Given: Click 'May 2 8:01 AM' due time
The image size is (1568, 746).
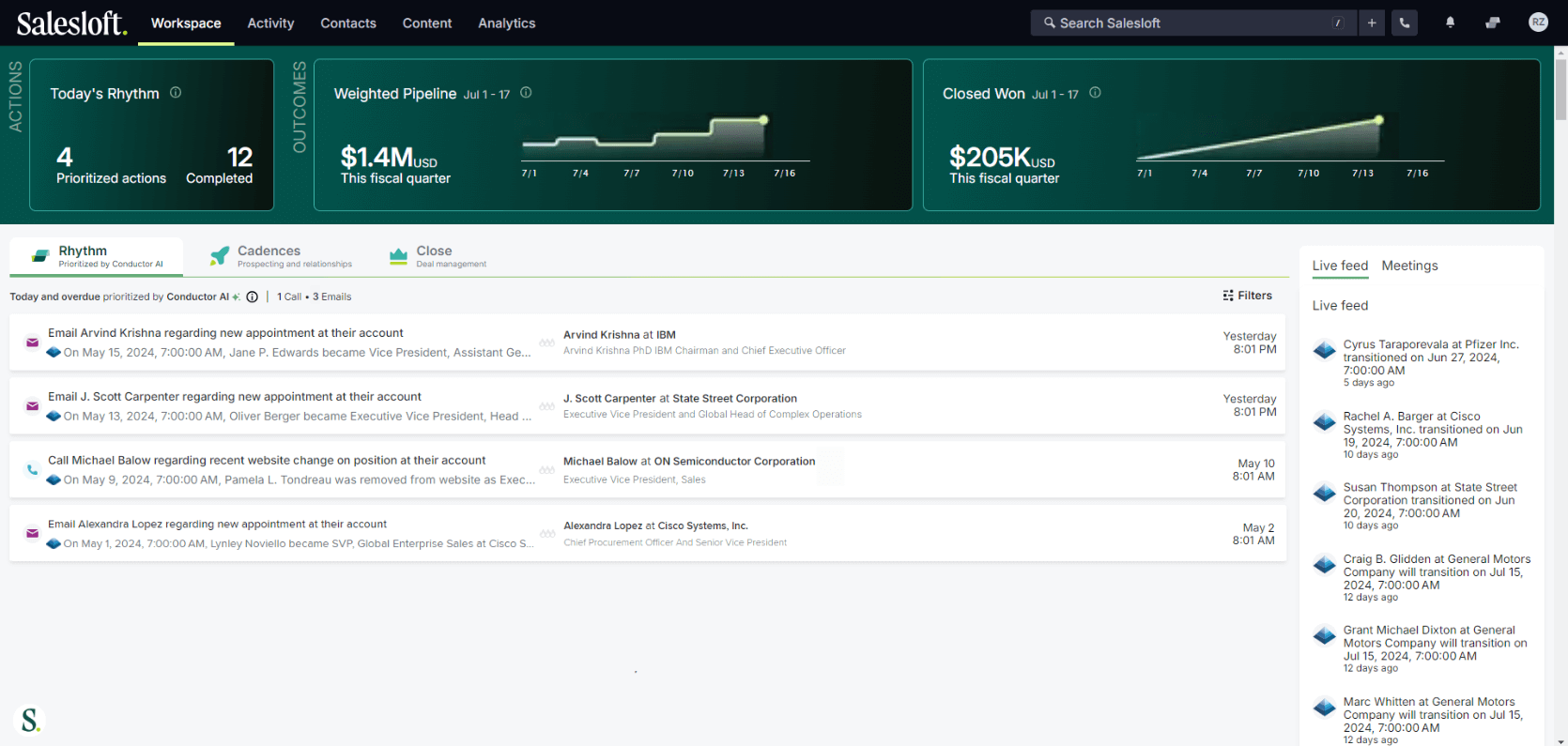Looking at the screenshot, I should 1253,534.
